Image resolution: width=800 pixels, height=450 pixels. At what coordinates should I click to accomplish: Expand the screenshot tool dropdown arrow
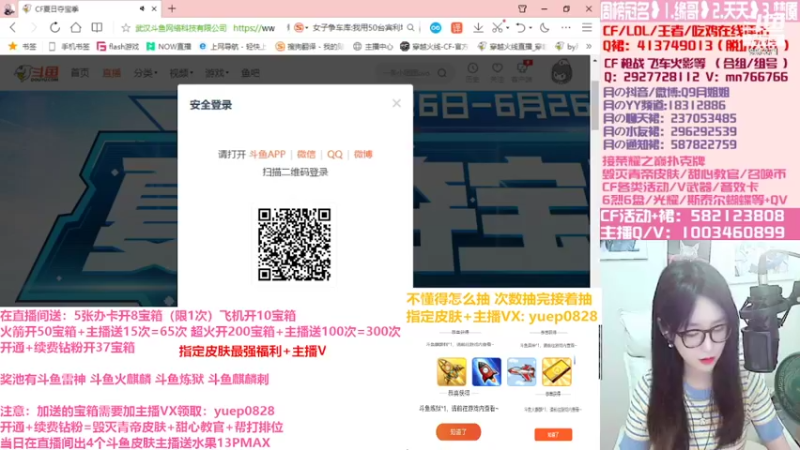(508, 28)
